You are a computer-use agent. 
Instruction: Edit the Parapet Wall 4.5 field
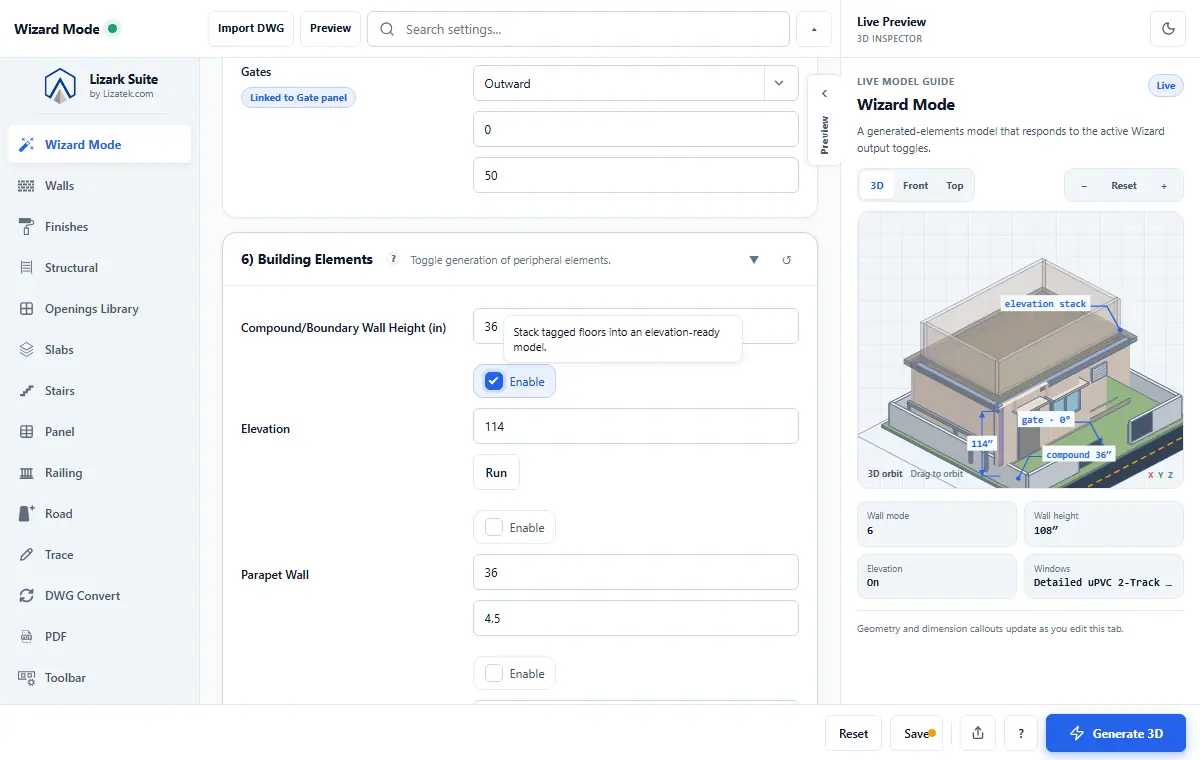(x=636, y=618)
